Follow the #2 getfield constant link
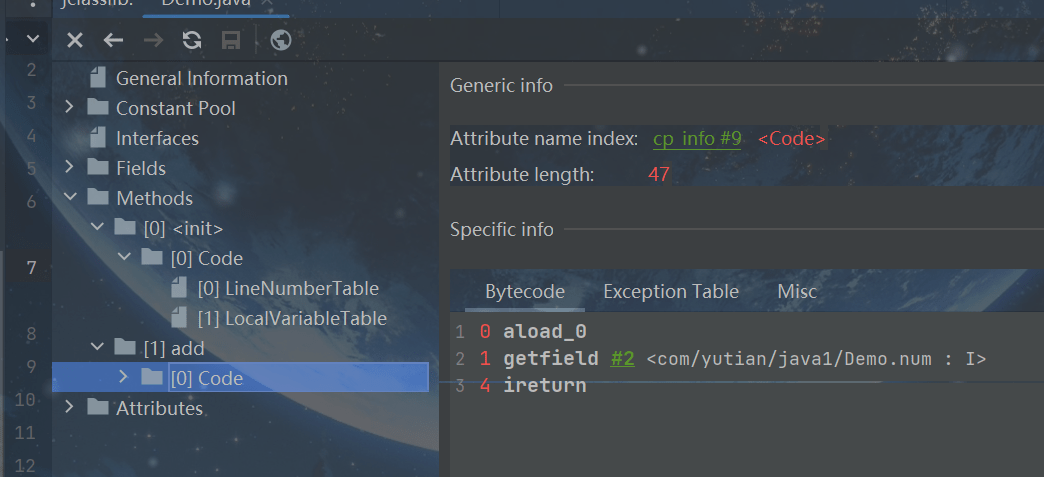 [622, 358]
